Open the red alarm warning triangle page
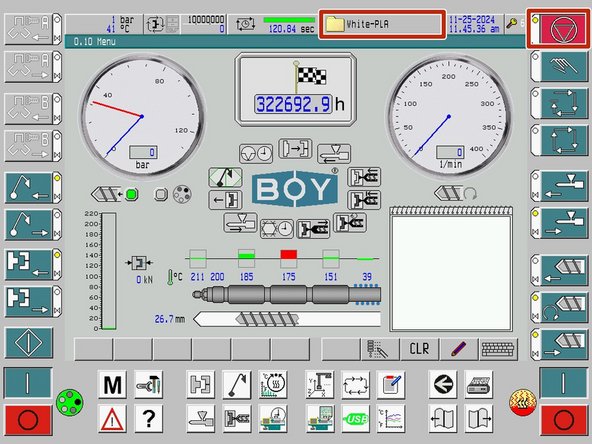 click(x=112, y=418)
